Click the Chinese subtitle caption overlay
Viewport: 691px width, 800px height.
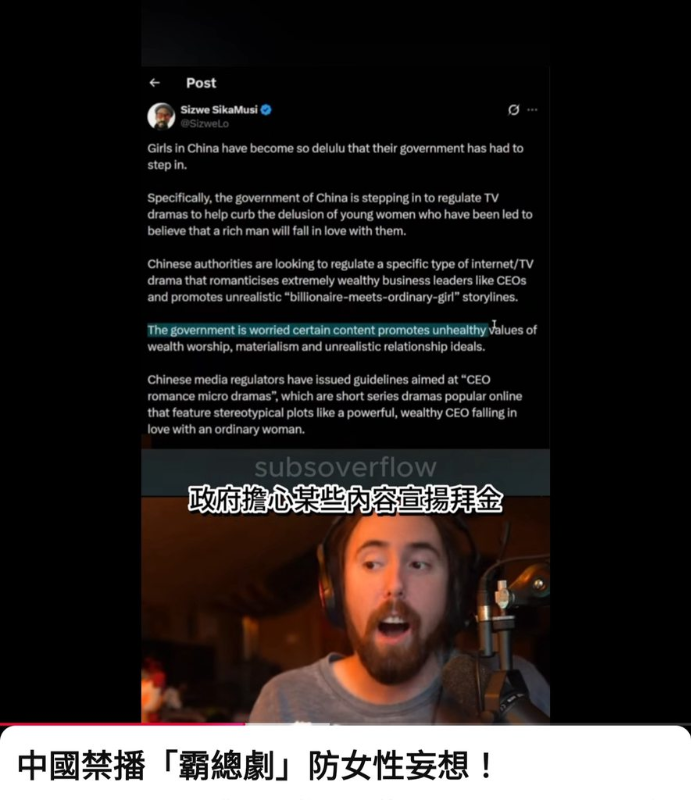[346, 500]
